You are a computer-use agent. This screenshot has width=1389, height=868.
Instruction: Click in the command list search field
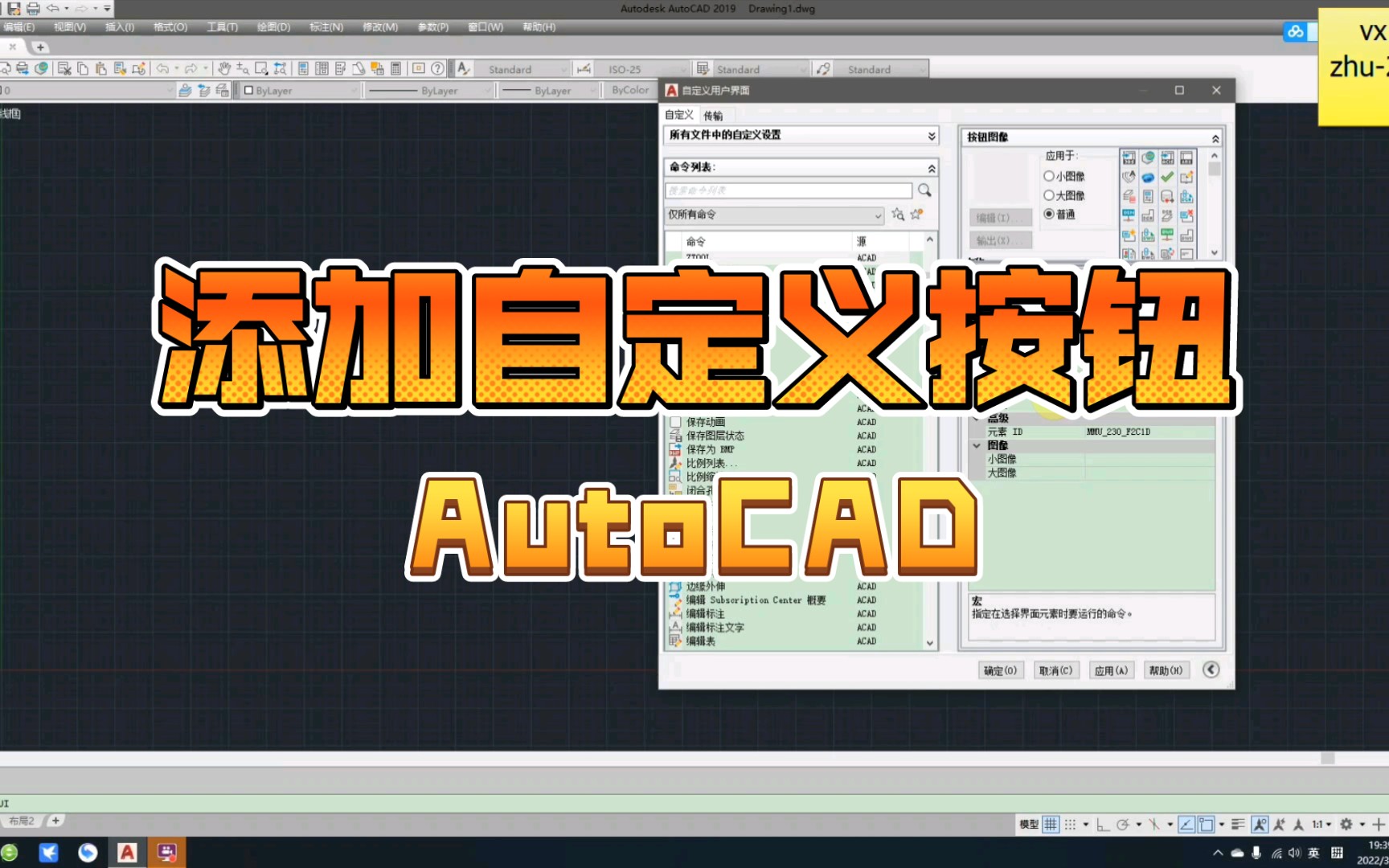click(x=789, y=190)
